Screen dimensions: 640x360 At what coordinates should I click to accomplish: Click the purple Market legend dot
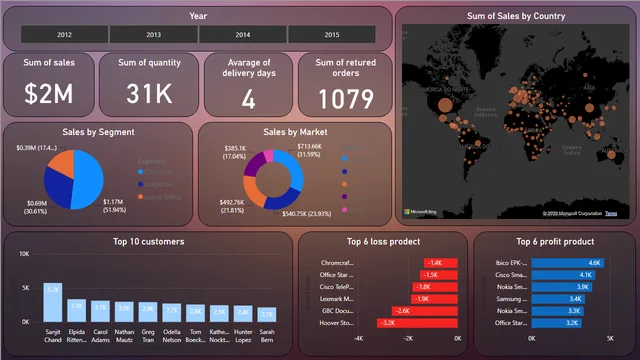pyautogui.click(x=344, y=197)
